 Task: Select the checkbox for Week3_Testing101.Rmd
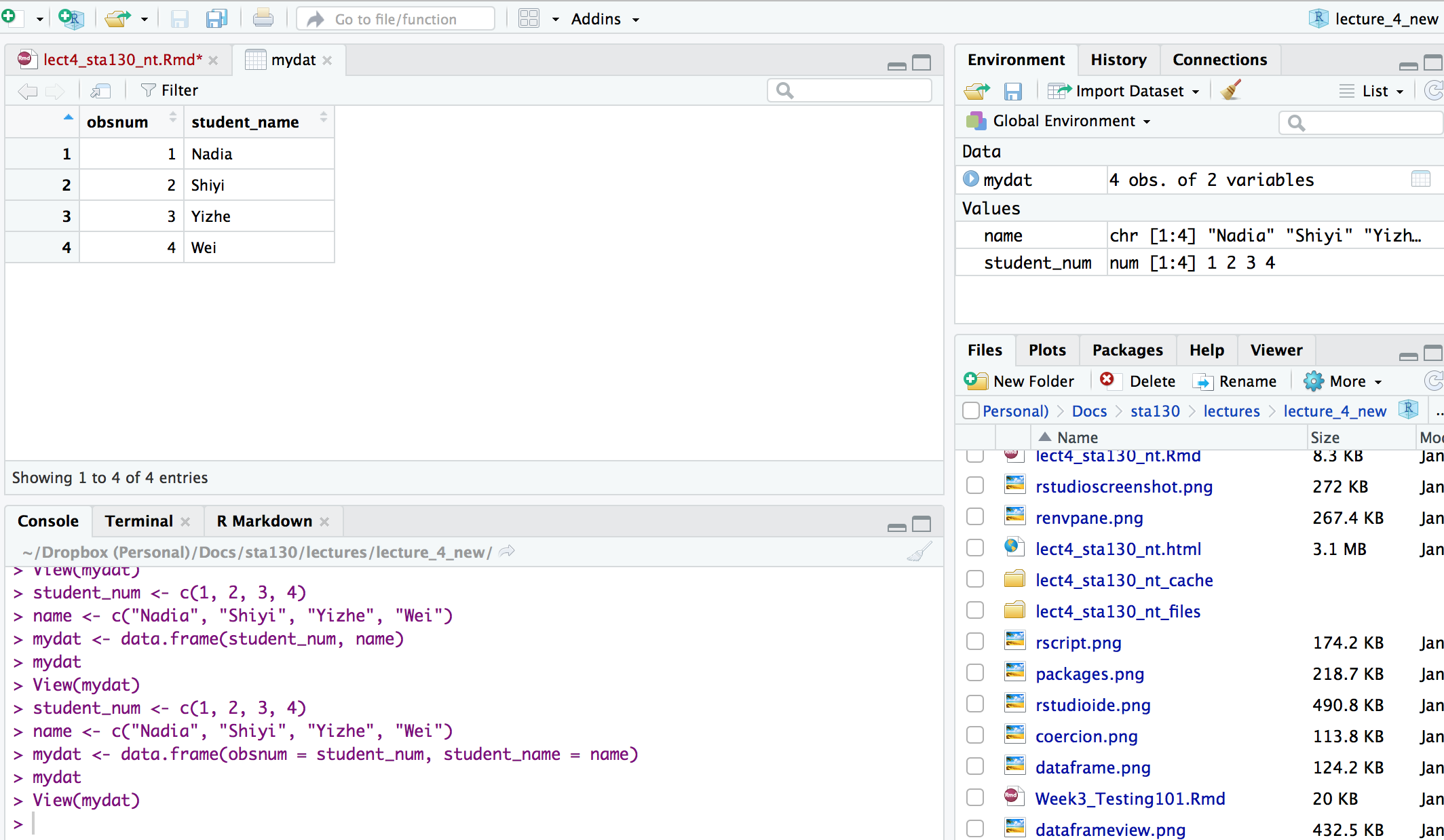975,798
